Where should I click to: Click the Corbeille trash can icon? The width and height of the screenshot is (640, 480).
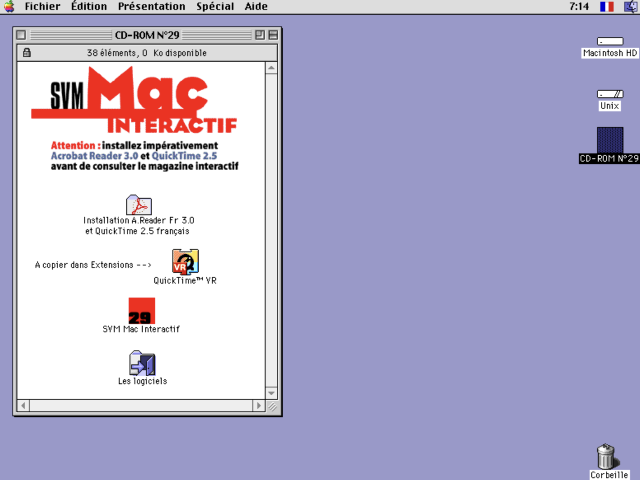[607, 456]
